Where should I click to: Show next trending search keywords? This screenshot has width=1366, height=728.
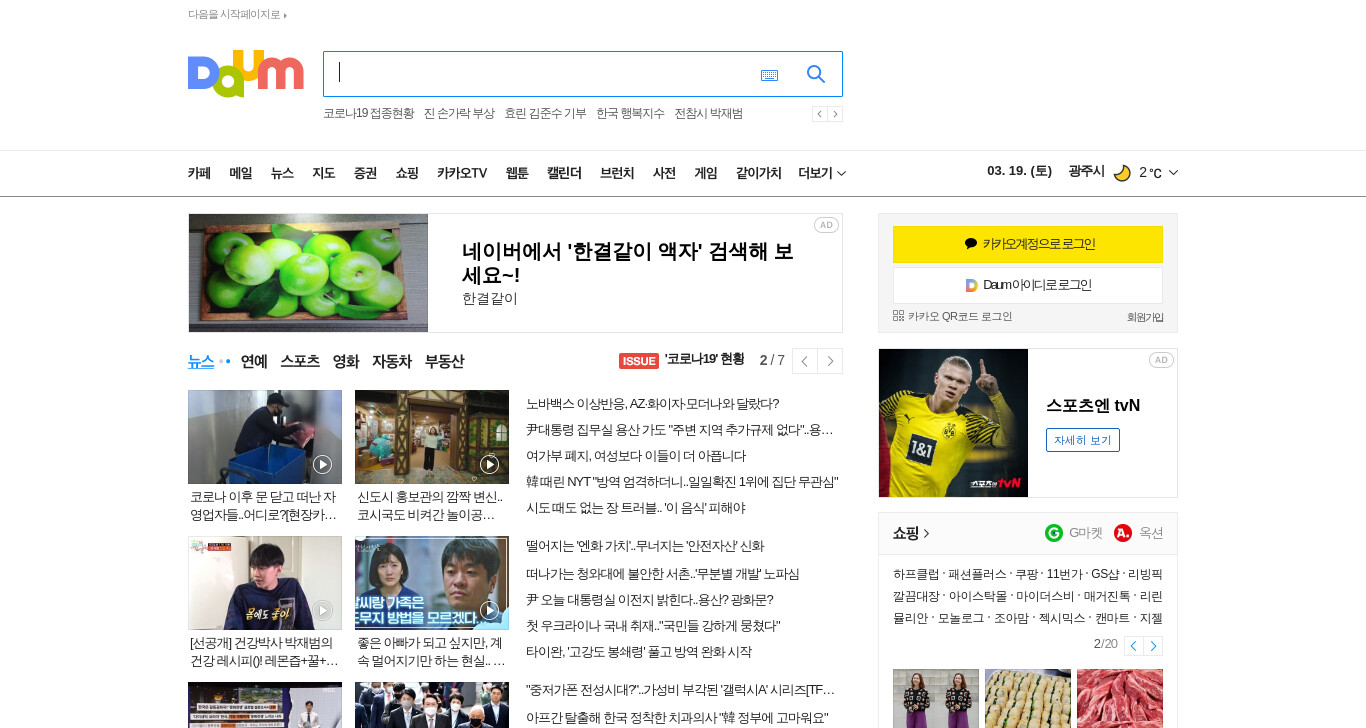coord(835,114)
